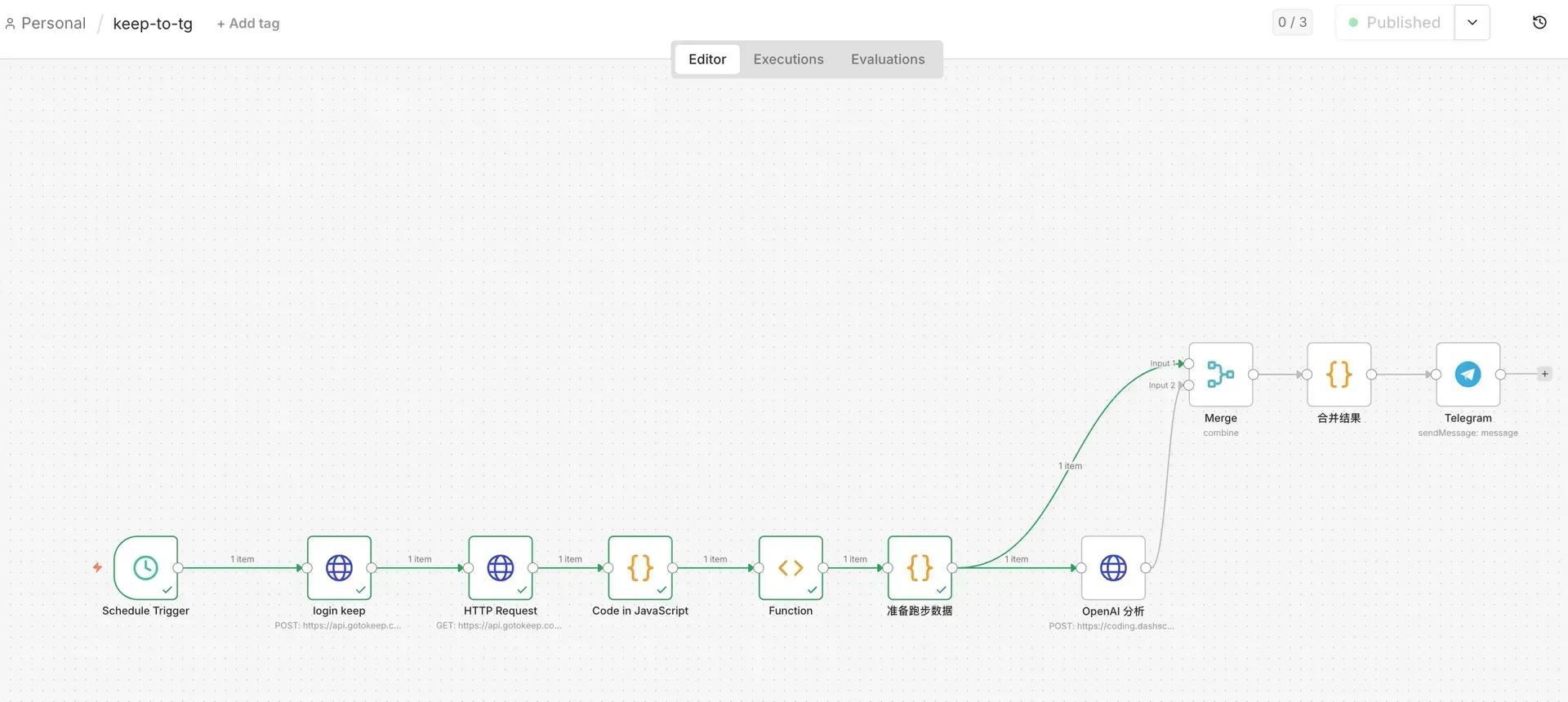Viewport: 1568px width, 702px height.
Task: Select the Schedule Trigger clock node
Action: point(145,567)
